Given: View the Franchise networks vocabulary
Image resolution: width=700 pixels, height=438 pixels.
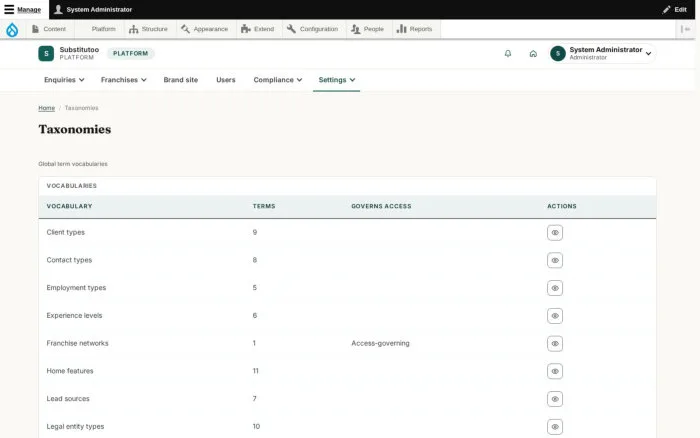Looking at the screenshot, I should point(555,343).
